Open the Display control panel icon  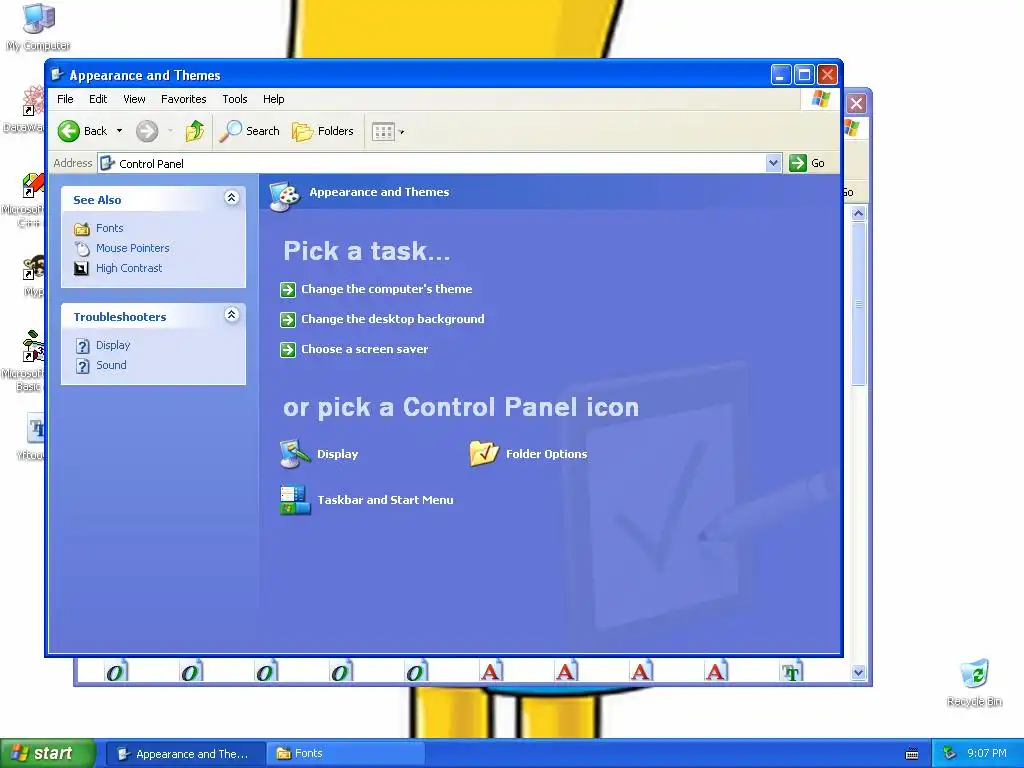click(319, 454)
